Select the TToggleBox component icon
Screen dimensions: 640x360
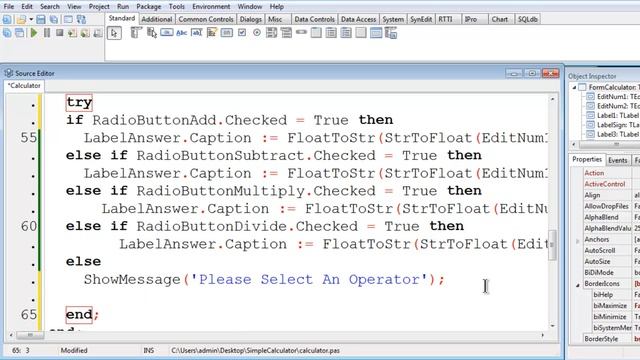(227, 32)
